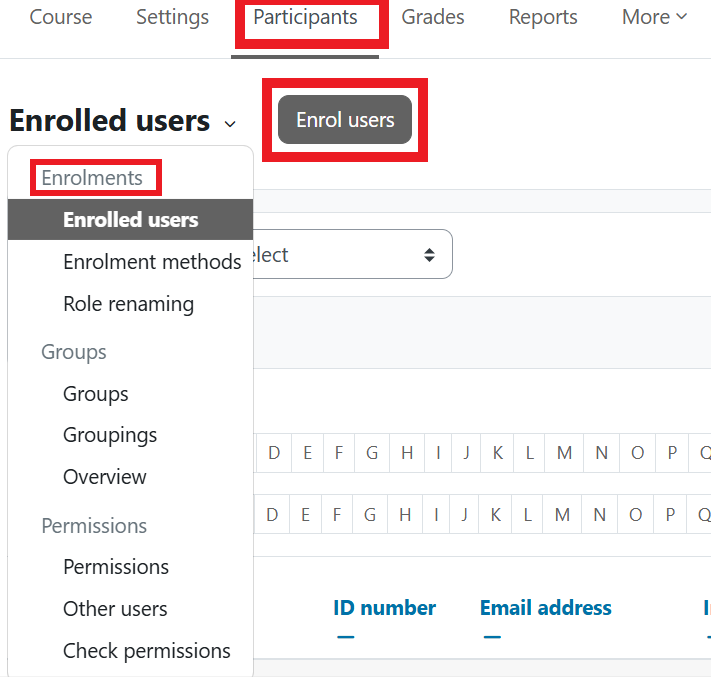This screenshot has width=711, height=677.
Task: Sort by ID number column
Action: (x=384, y=608)
